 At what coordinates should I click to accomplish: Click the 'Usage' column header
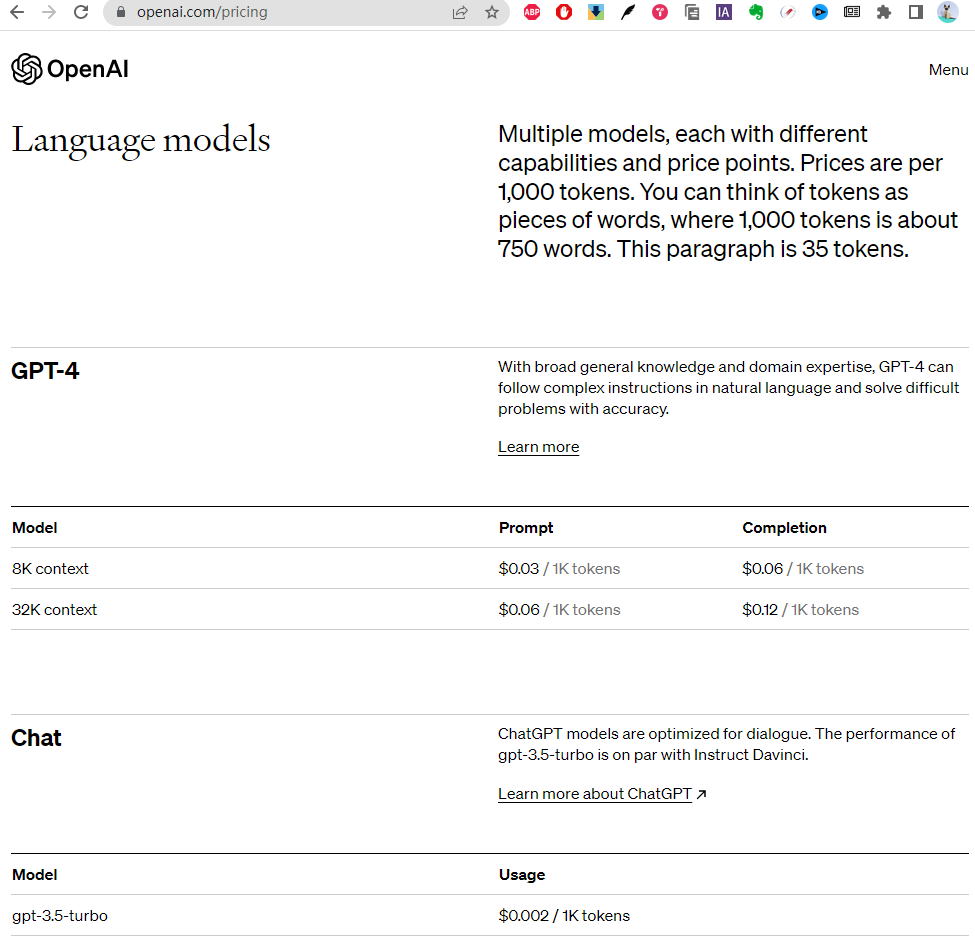522,875
